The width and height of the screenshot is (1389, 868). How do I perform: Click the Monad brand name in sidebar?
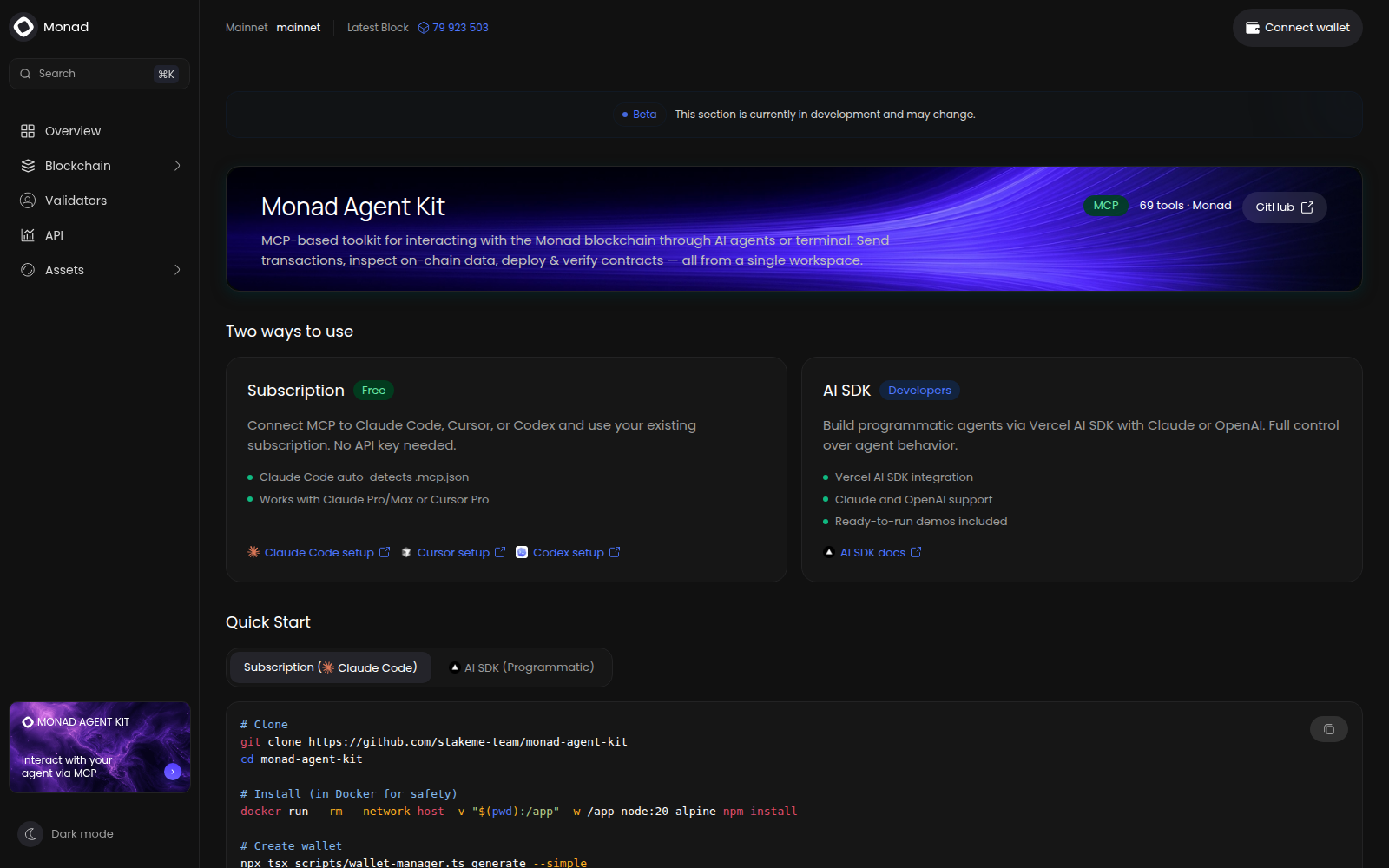(66, 27)
